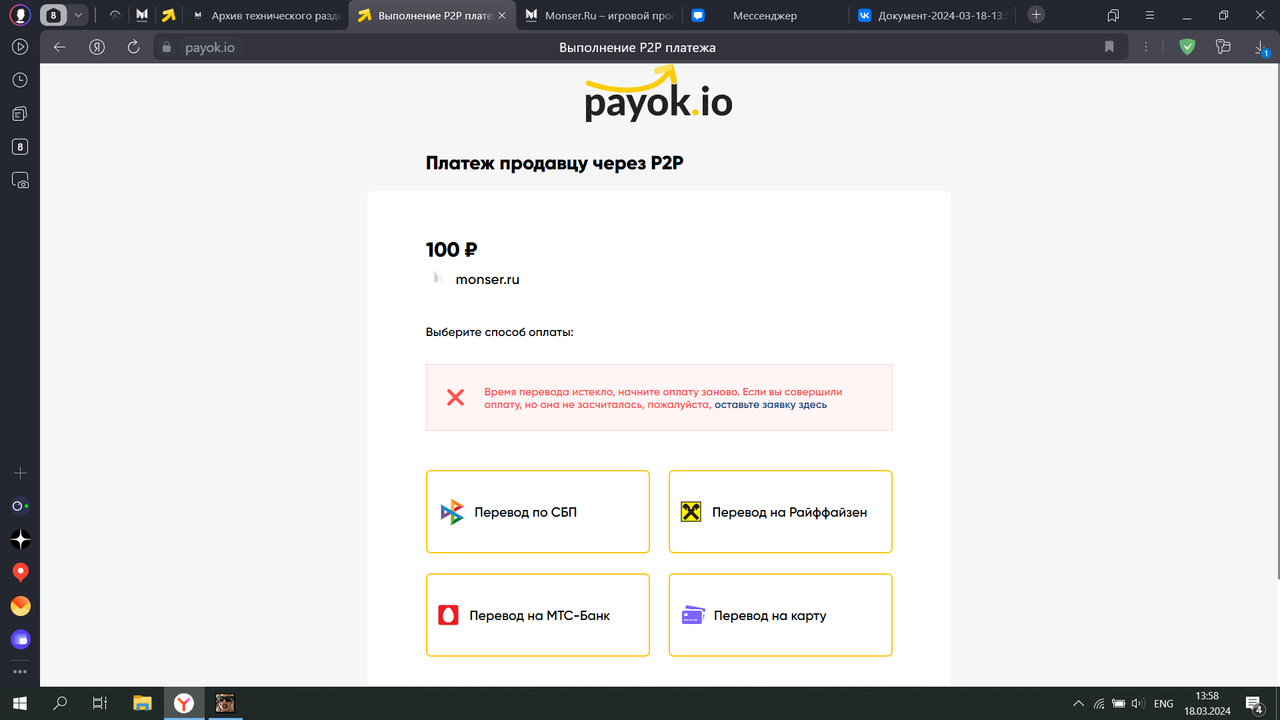Screen dimensions: 1280x720
Task: Open the screenshot tool in the sidebar
Action: (x=20, y=181)
